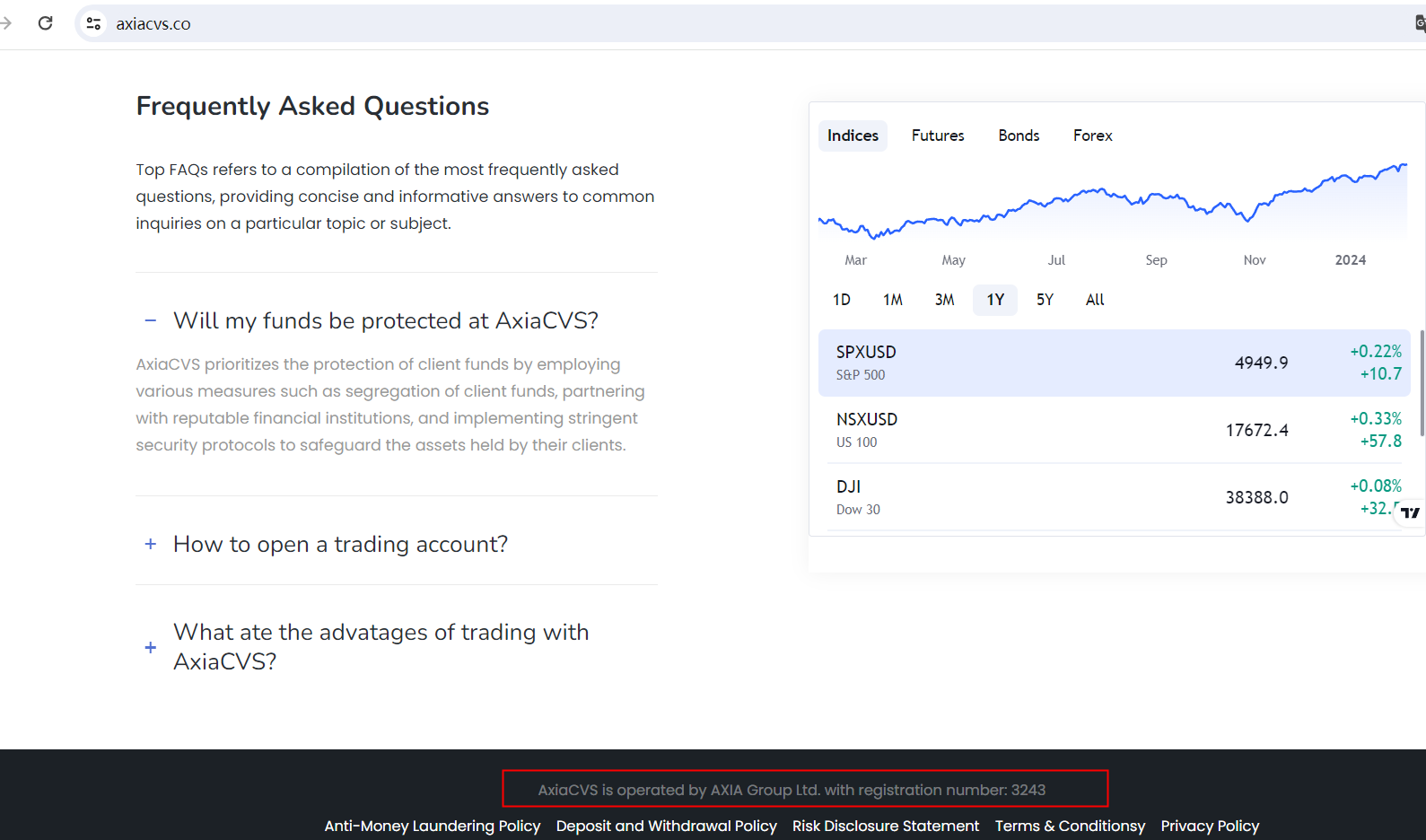Select the Forex tab
Viewport: 1426px width, 840px height.
click(x=1092, y=136)
